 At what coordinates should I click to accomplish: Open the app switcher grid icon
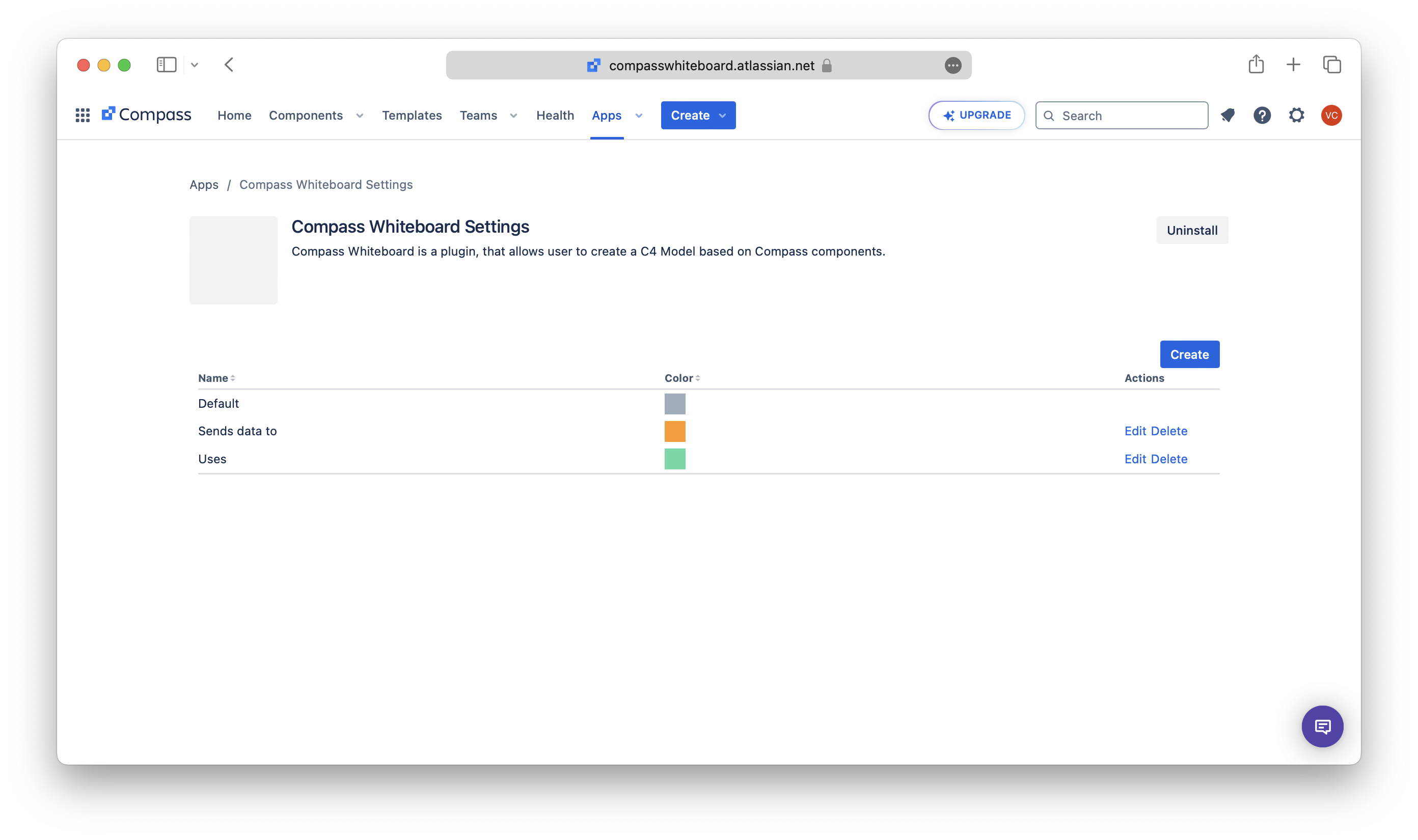(x=83, y=116)
